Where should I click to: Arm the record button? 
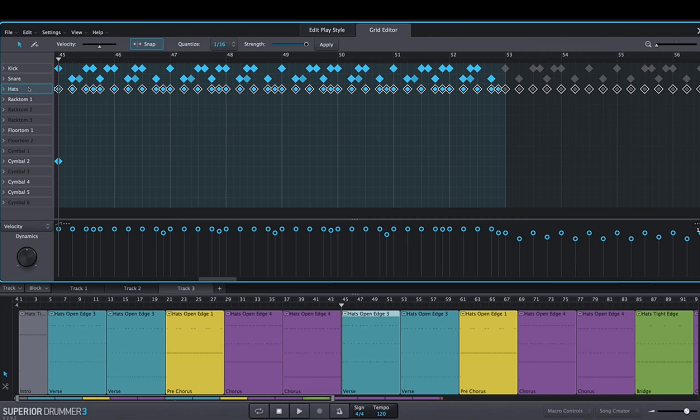(319, 411)
